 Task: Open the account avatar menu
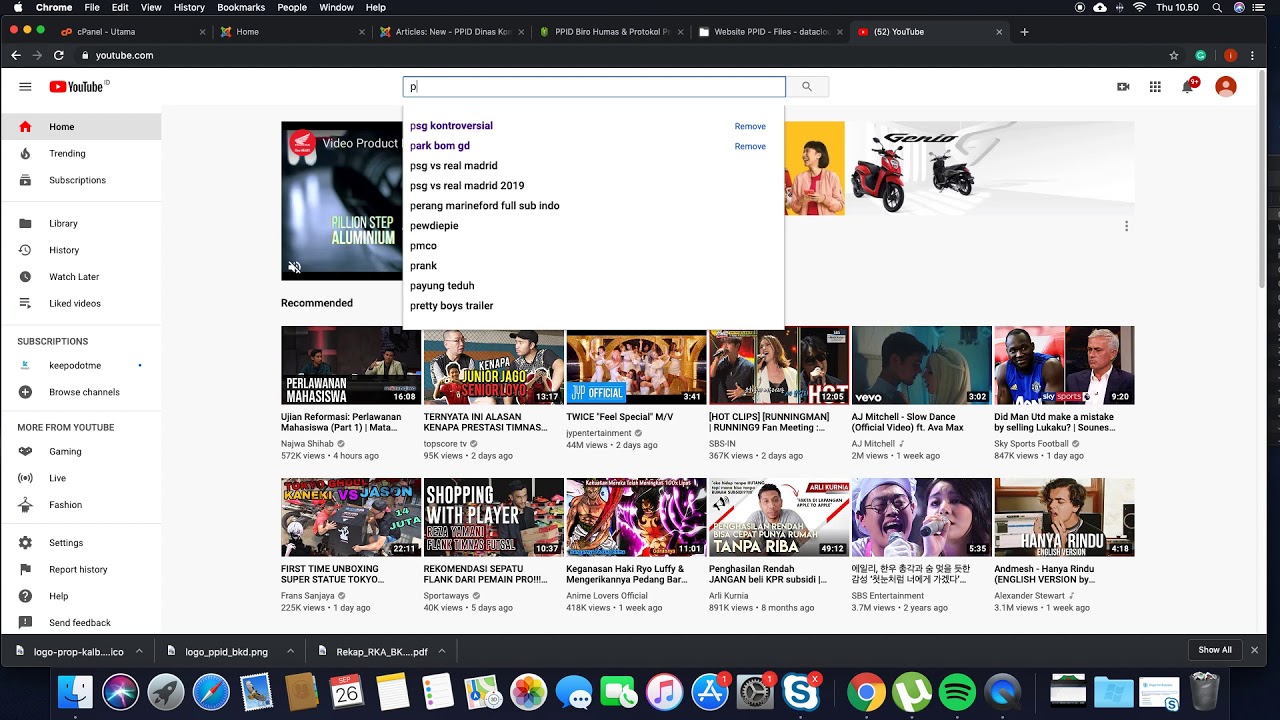1226,87
